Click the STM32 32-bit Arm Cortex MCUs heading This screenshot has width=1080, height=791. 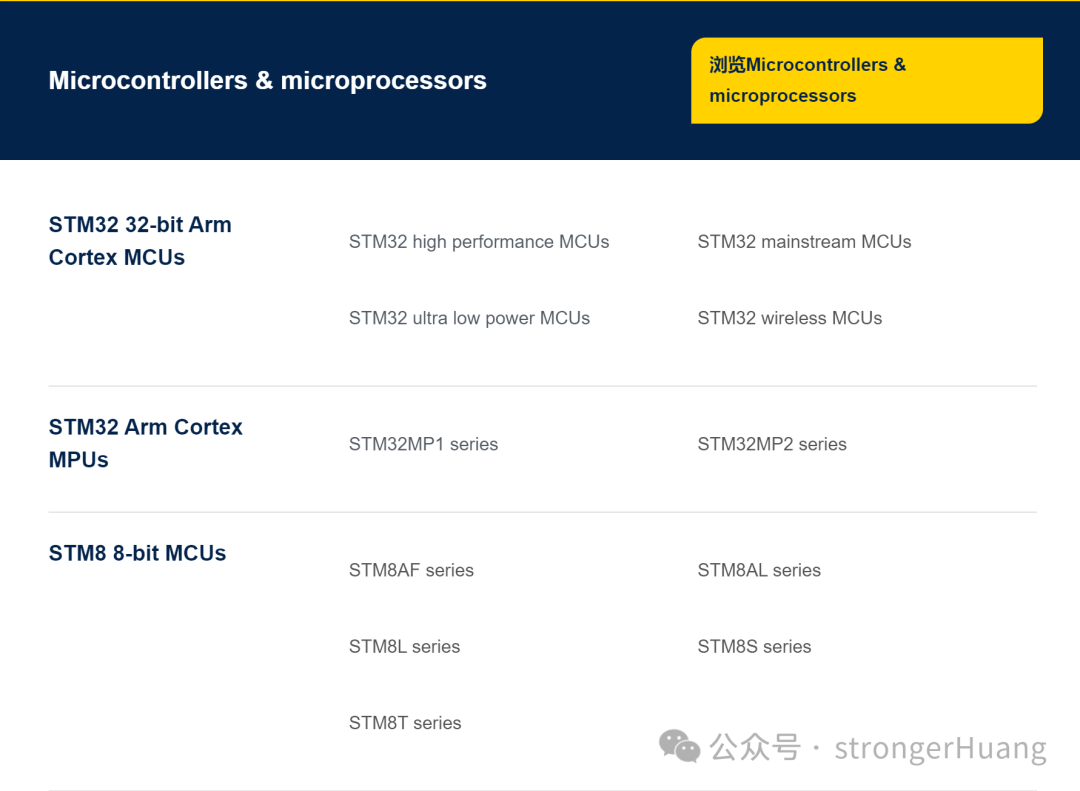[x=140, y=240]
